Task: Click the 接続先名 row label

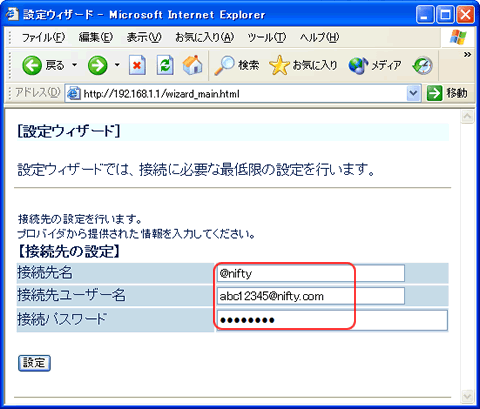Action: [45, 273]
